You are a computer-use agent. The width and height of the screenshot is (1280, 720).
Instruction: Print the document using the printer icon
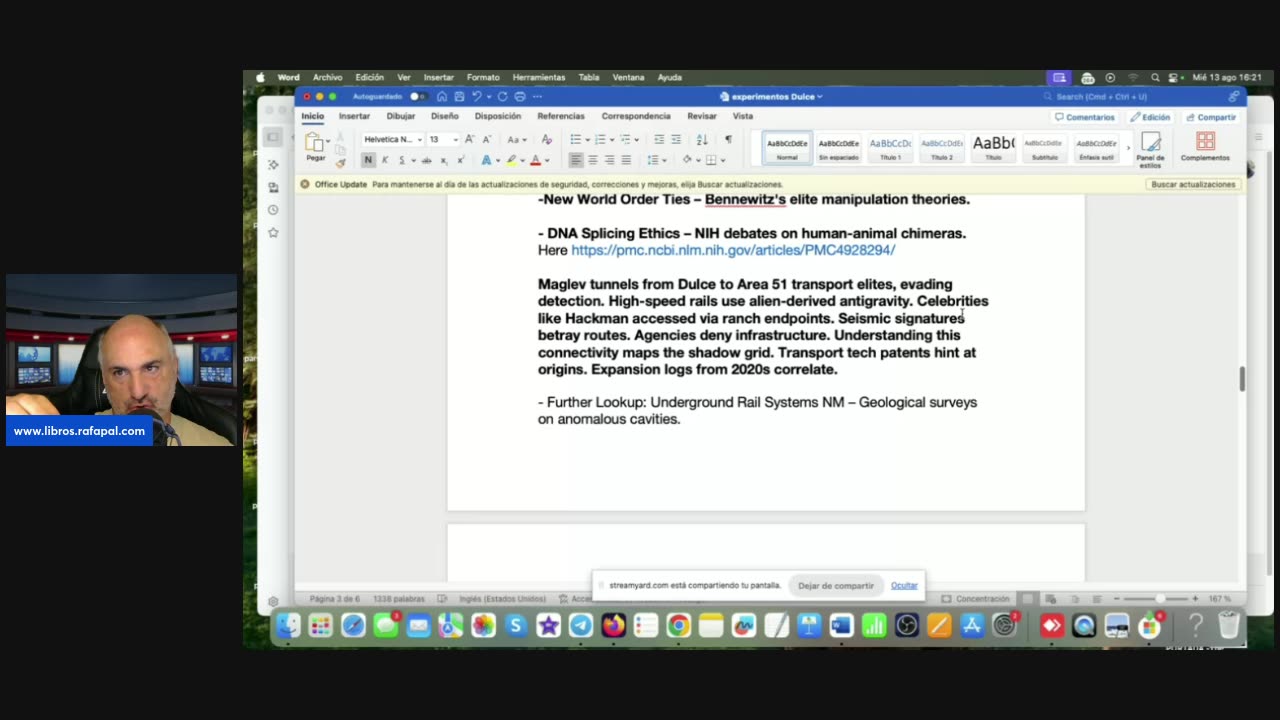519,97
